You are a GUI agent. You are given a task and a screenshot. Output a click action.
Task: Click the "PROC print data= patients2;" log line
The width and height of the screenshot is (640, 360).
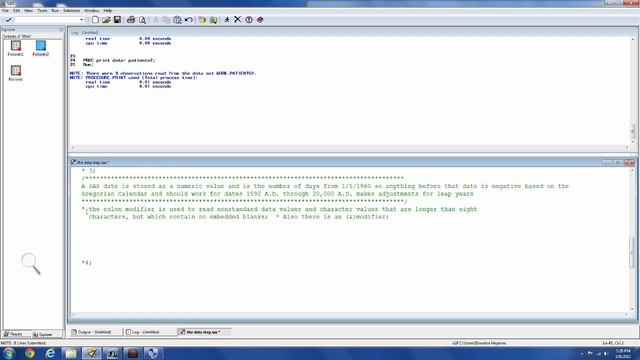coord(119,60)
